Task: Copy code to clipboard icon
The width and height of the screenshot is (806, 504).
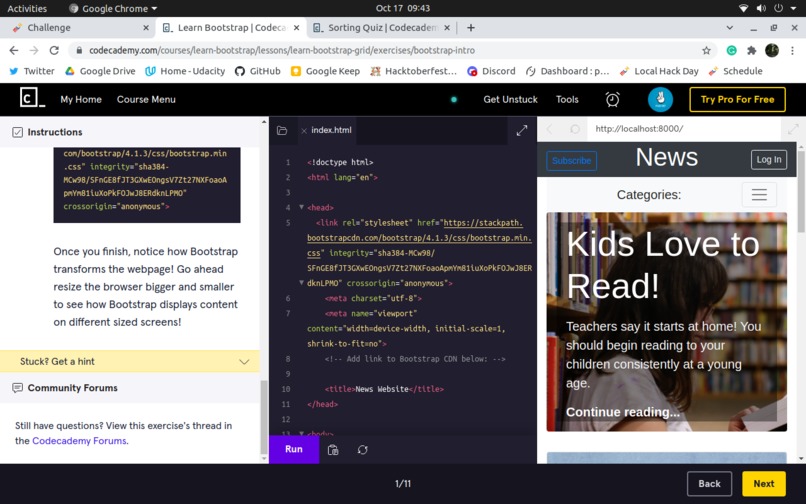Action: 333,450
